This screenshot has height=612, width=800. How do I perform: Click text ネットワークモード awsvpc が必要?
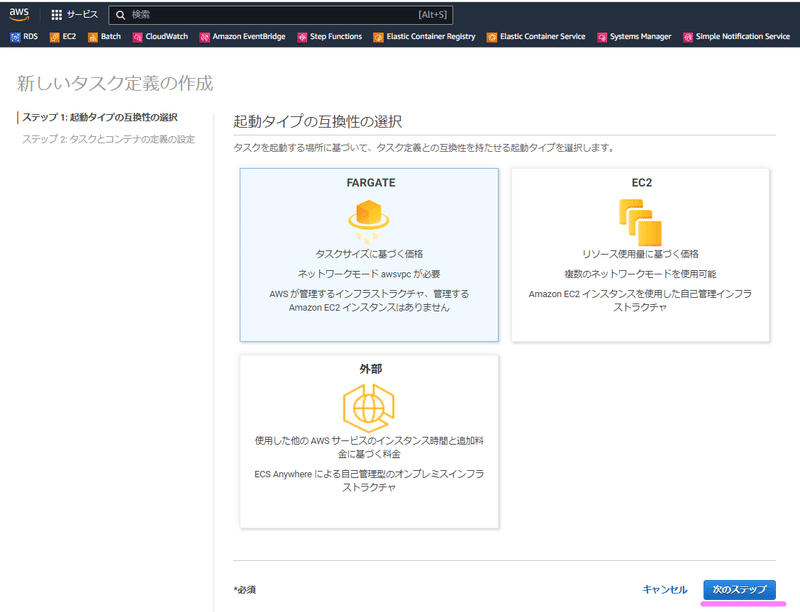(369, 274)
